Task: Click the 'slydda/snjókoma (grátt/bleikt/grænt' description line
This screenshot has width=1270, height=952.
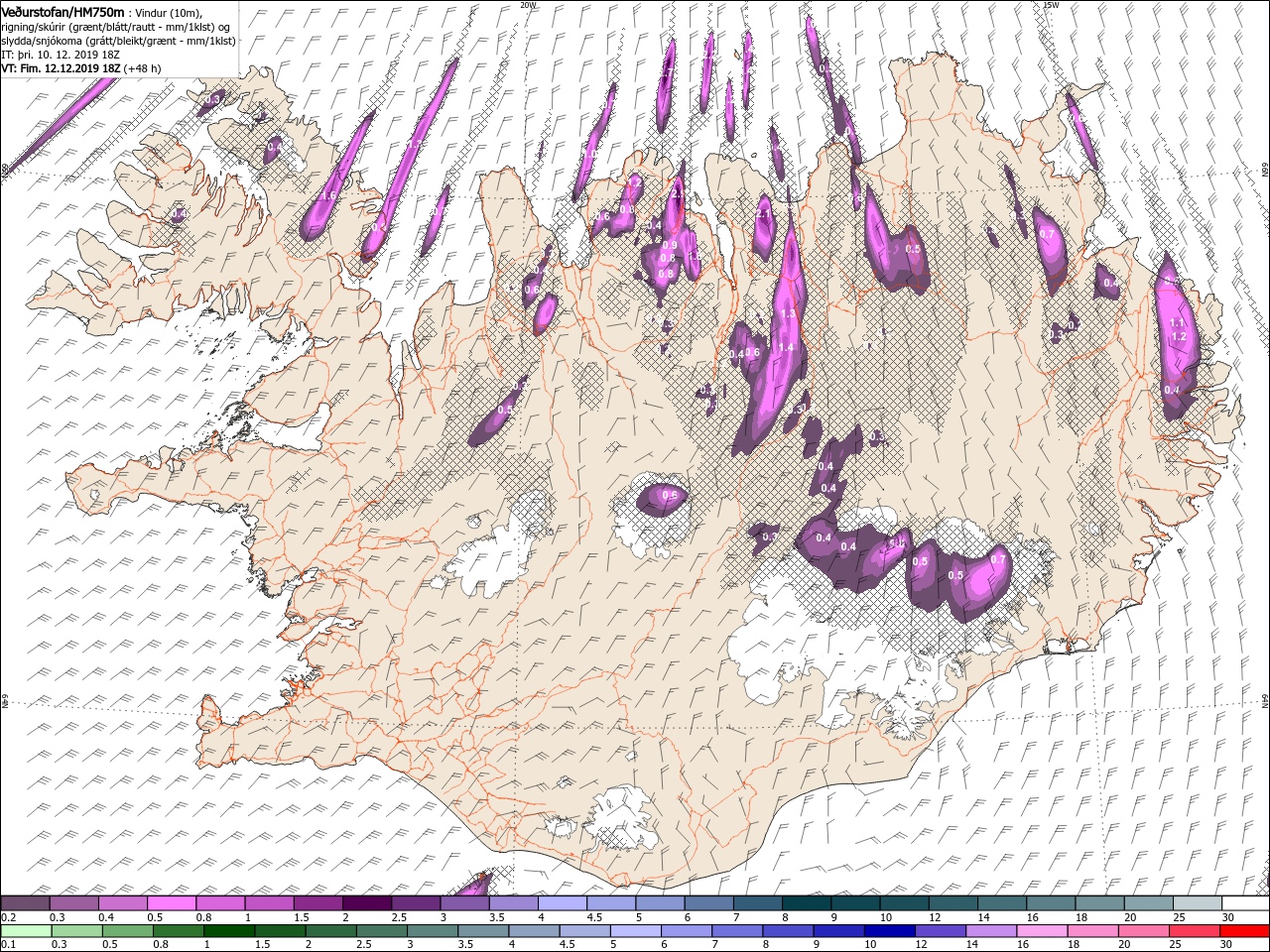Action: click(118, 41)
